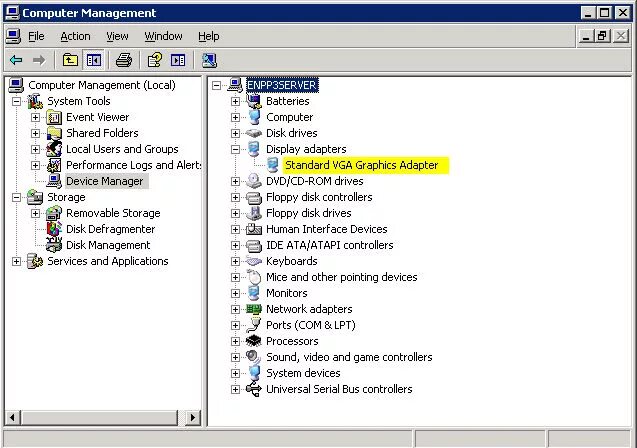Click the Up one level folder icon
The height and width of the screenshot is (448, 637).
tap(70, 61)
